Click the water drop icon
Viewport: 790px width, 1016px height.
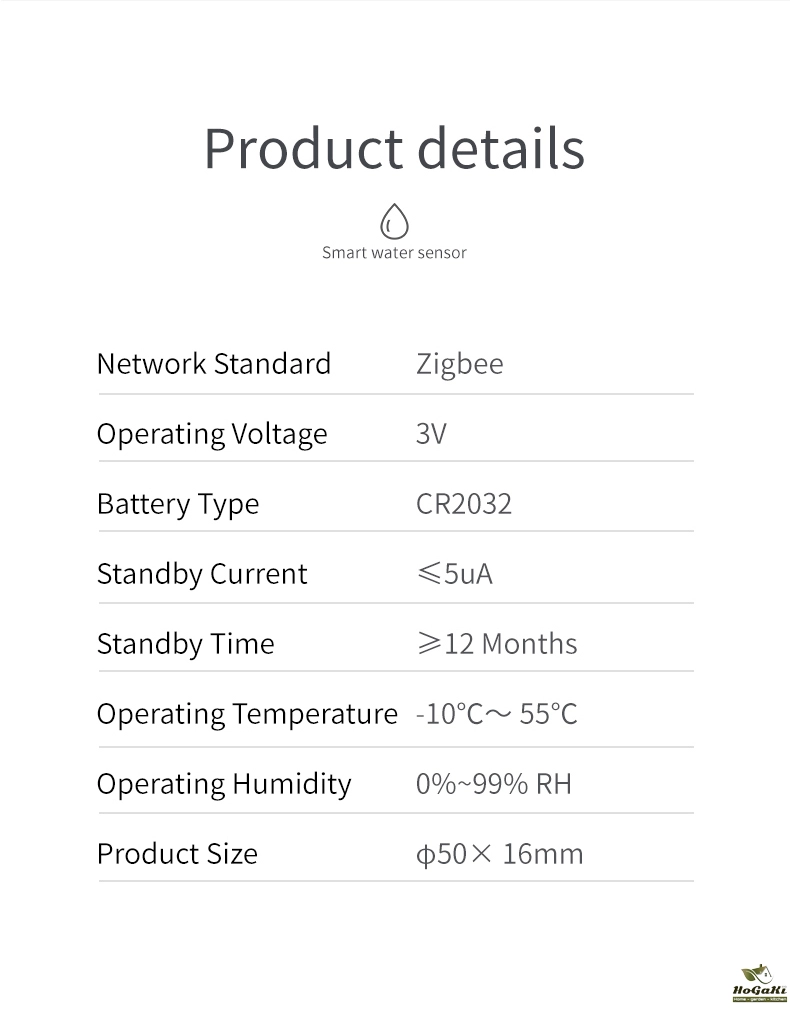394,221
